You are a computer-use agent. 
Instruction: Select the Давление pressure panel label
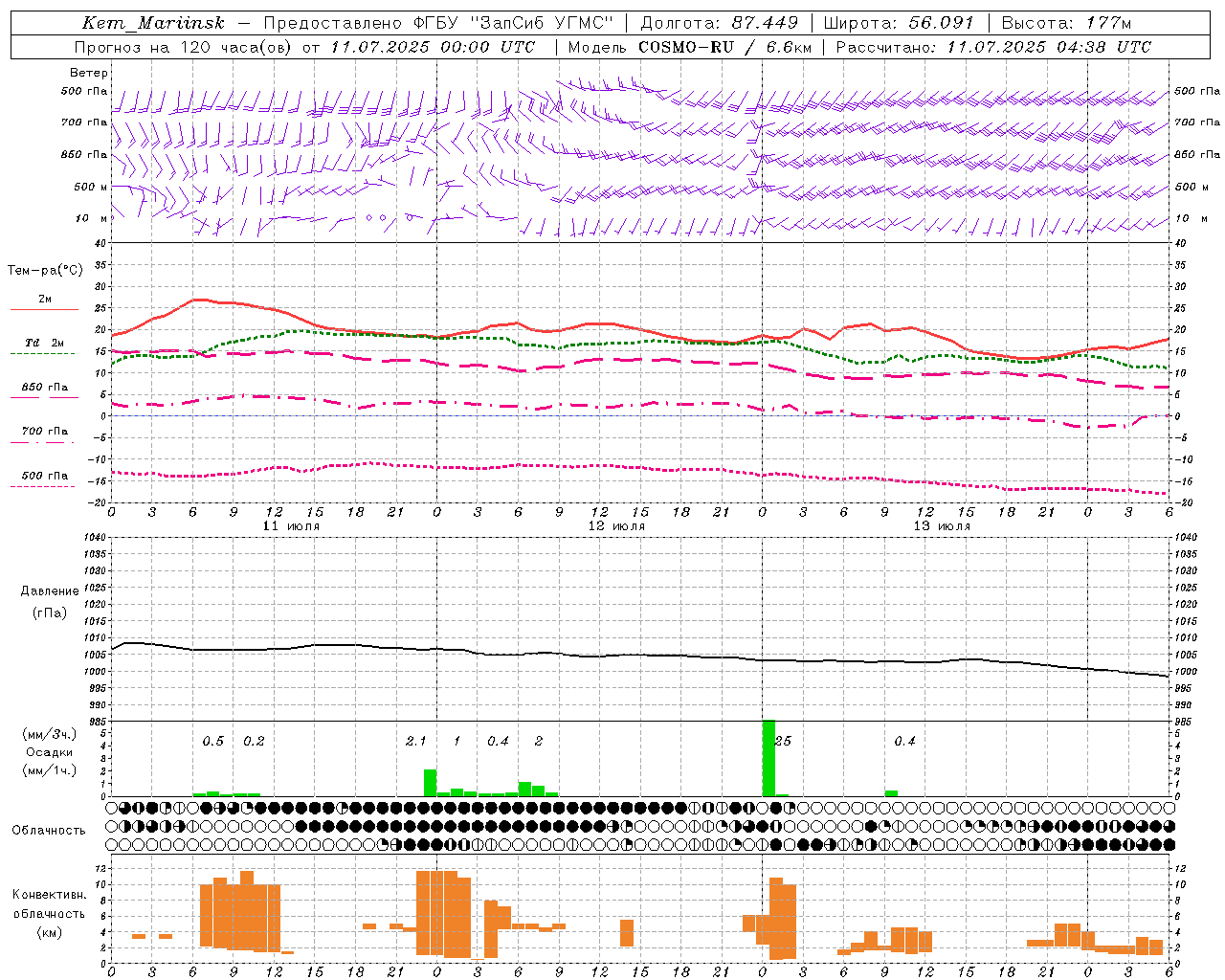(50, 591)
